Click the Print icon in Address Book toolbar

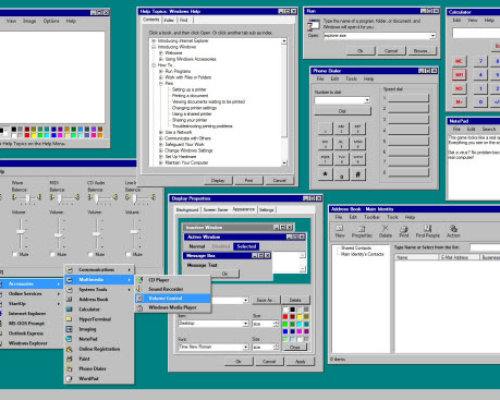click(x=404, y=231)
